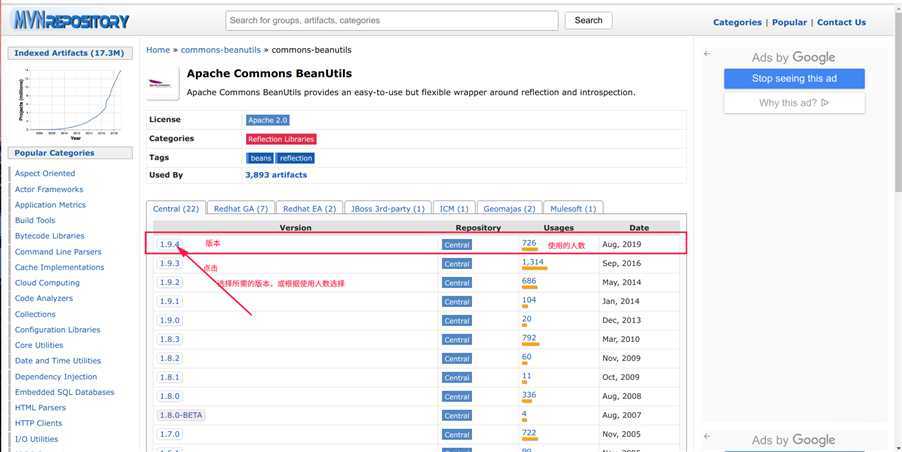Open version 1.8.2
This screenshot has height=452, width=902.
click(170, 358)
